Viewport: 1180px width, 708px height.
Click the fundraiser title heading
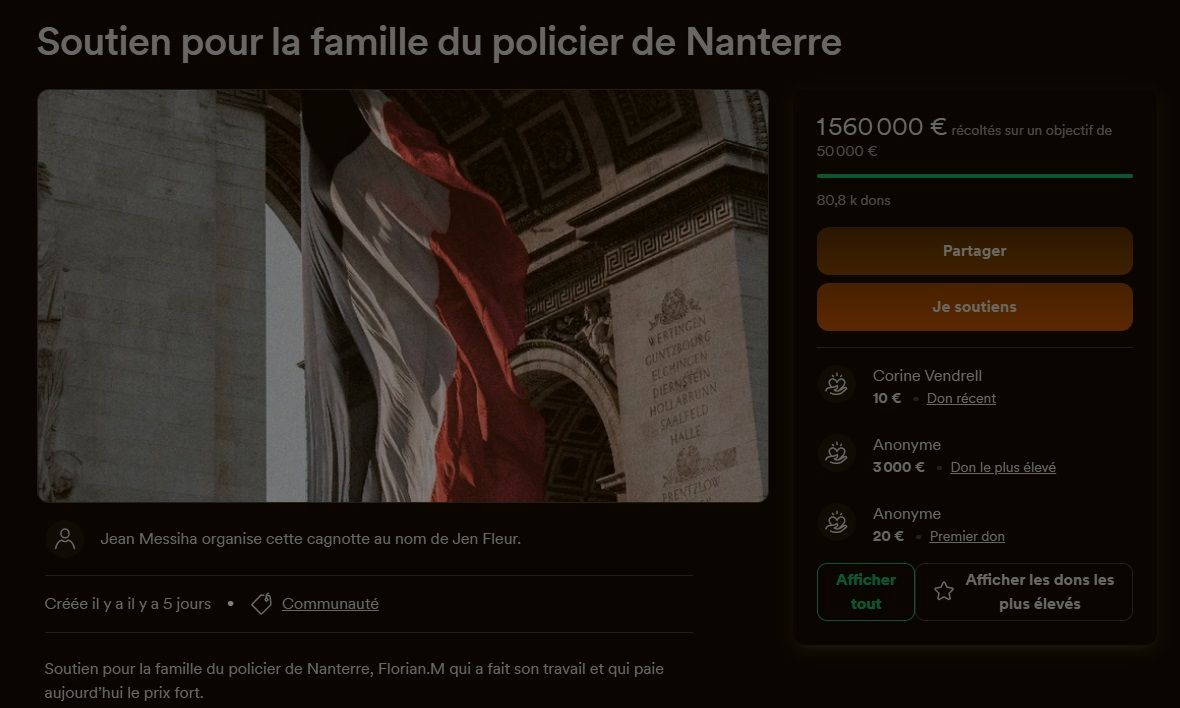[439, 42]
